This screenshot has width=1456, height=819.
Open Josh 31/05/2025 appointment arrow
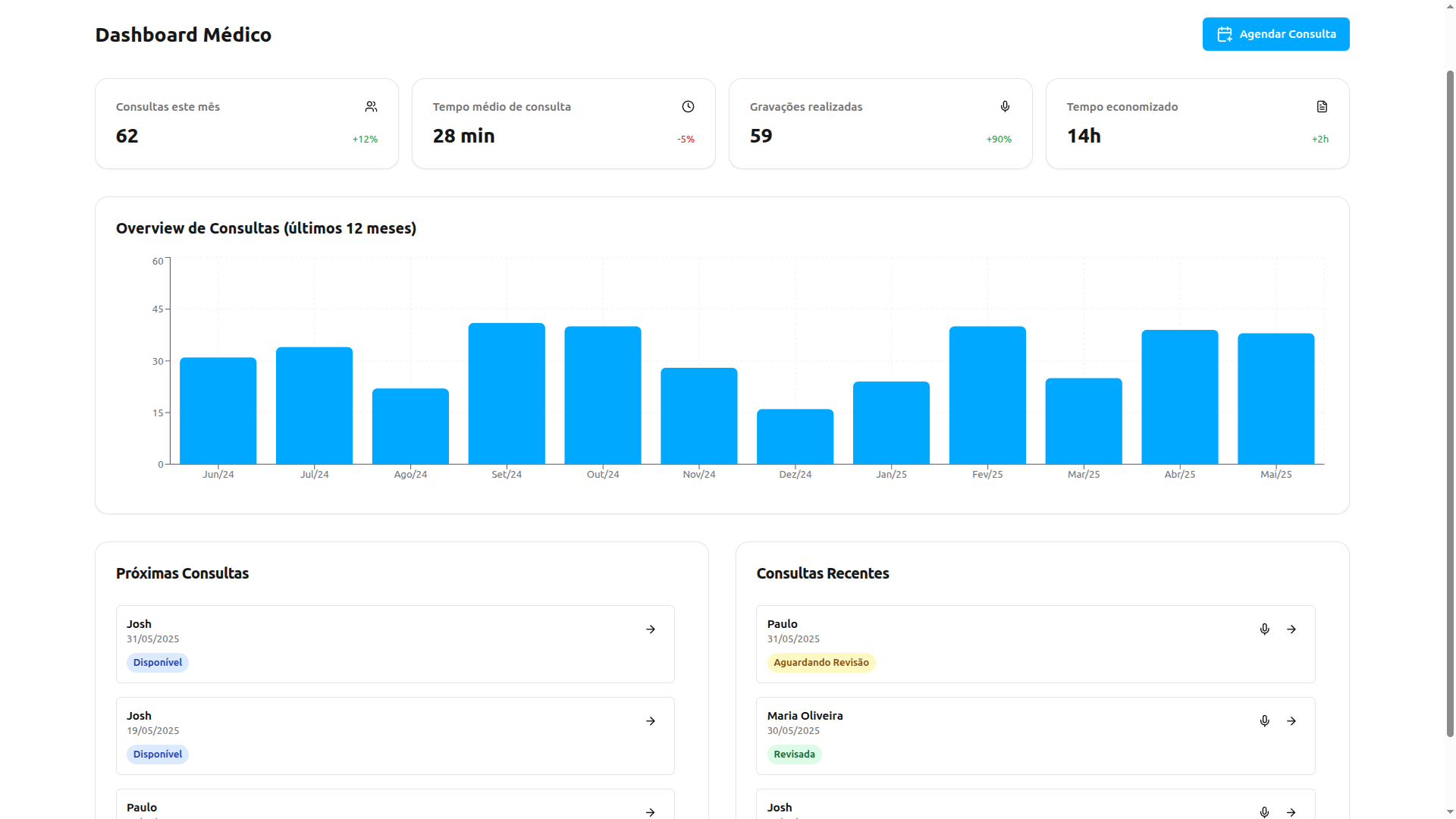(x=651, y=629)
